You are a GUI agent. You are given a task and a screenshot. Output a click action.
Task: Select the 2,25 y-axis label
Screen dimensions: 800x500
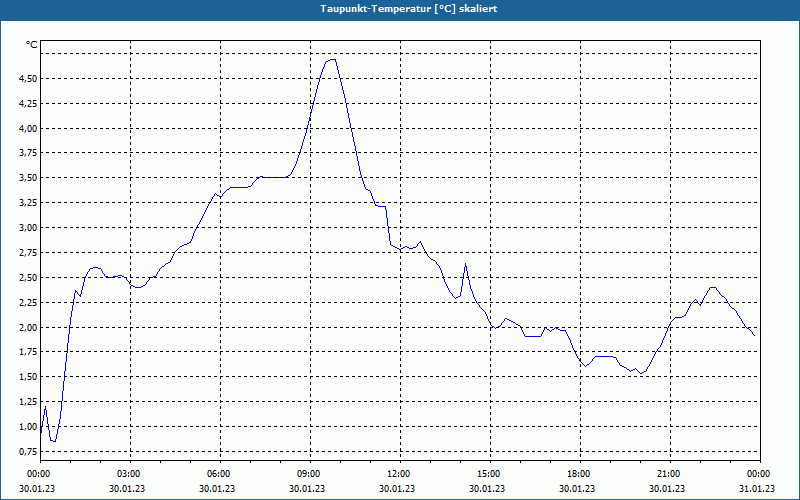pyautogui.click(x=29, y=303)
